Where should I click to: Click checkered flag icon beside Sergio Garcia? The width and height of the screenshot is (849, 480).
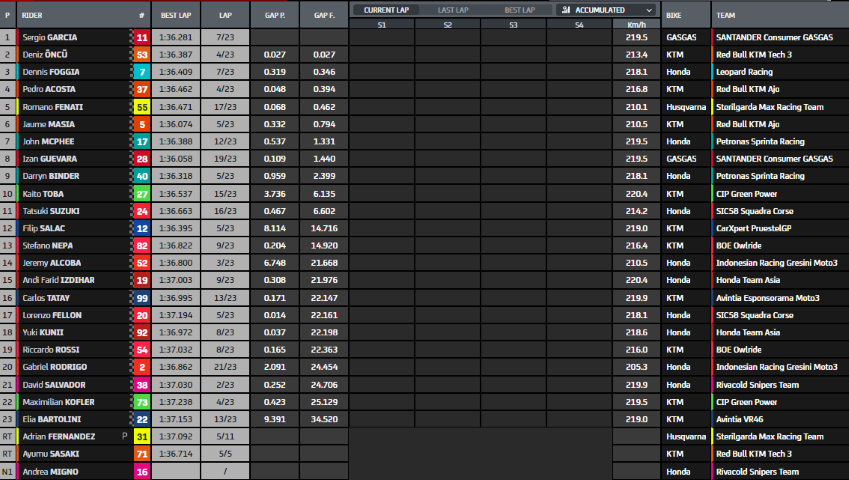pos(130,37)
